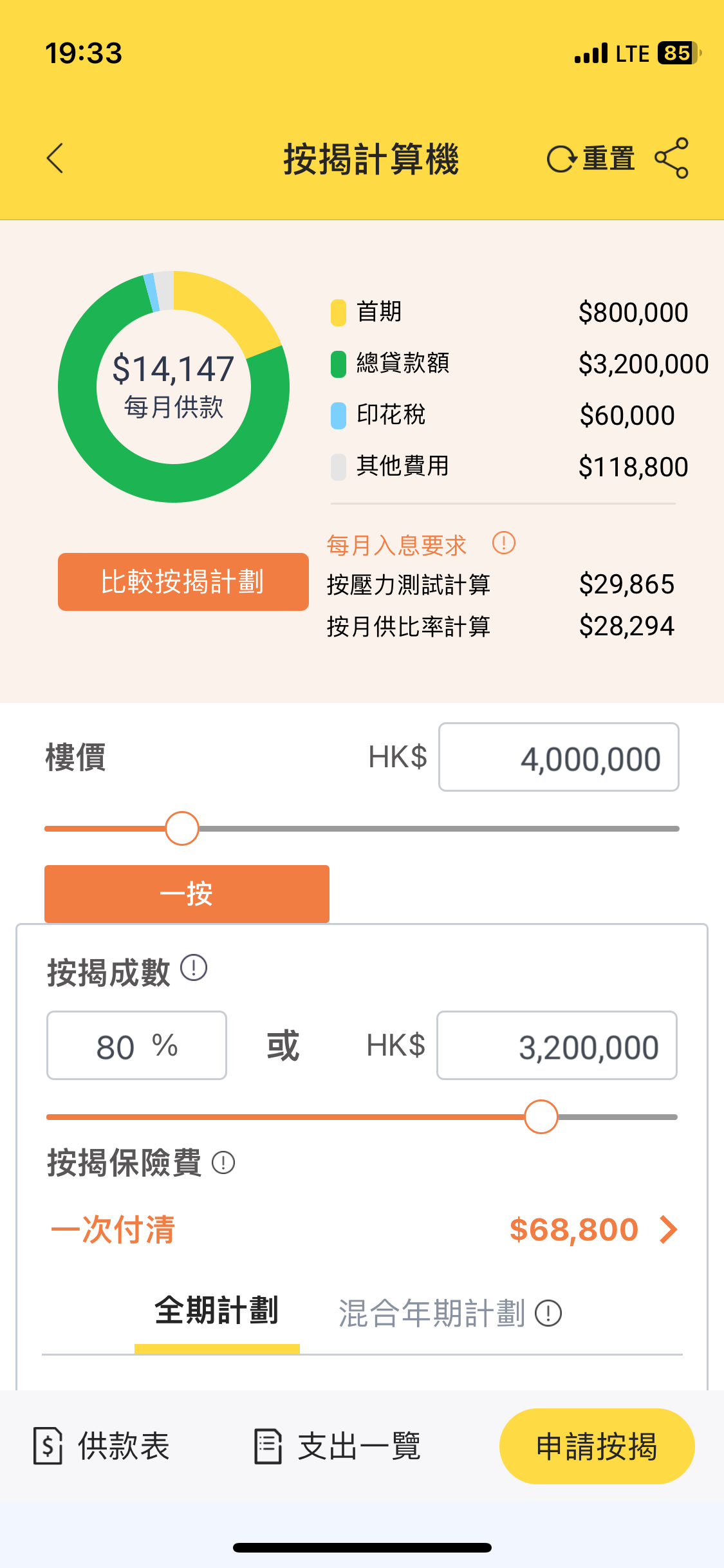Image resolution: width=724 pixels, height=1568 pixels.
Task: Open info icon beside 每月入息要求
Action: 504,543
